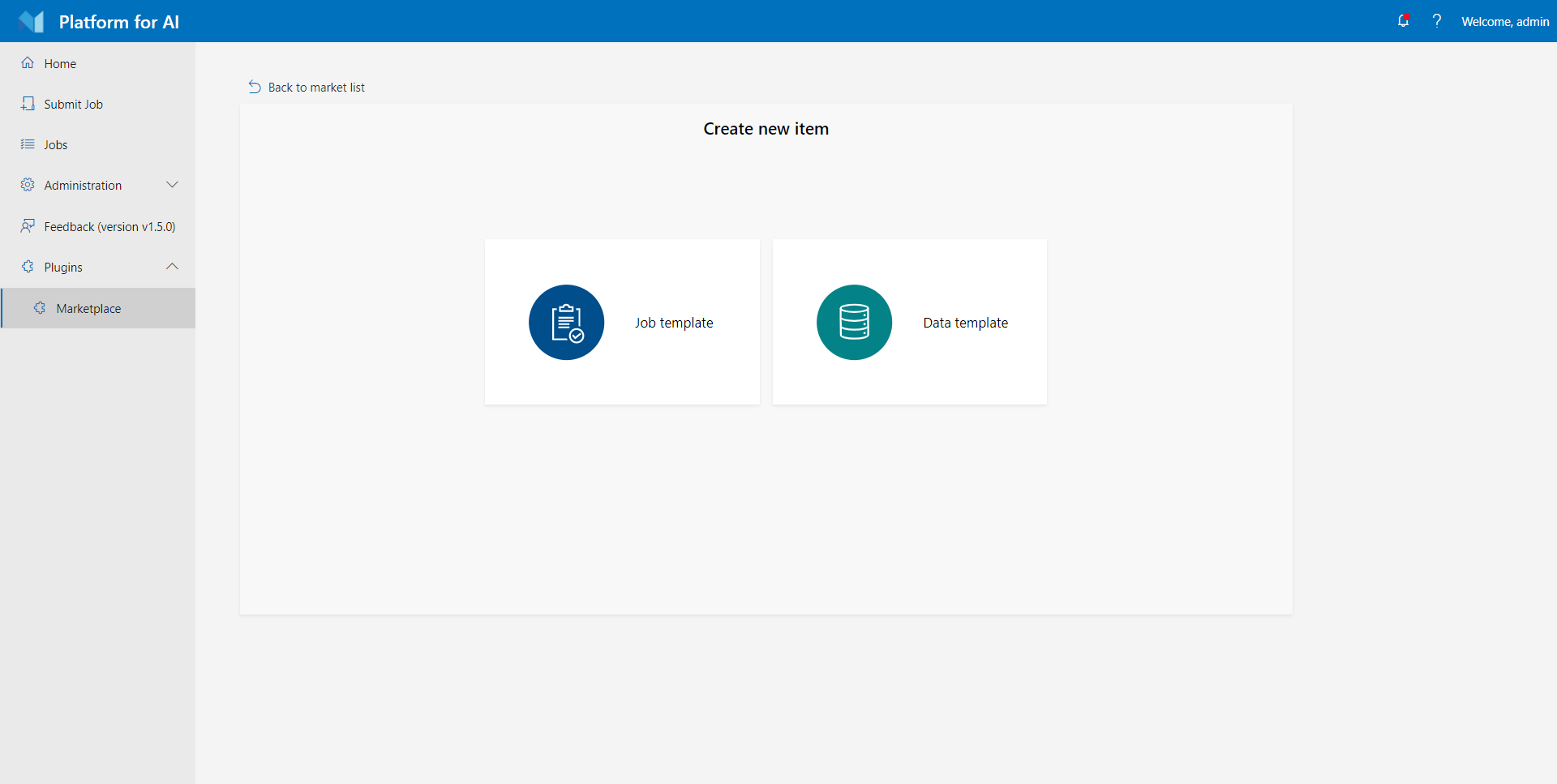Click the Plugins puzzle icon
Image resolution: width=1557 pixels, height=784 pixels.
28,267
